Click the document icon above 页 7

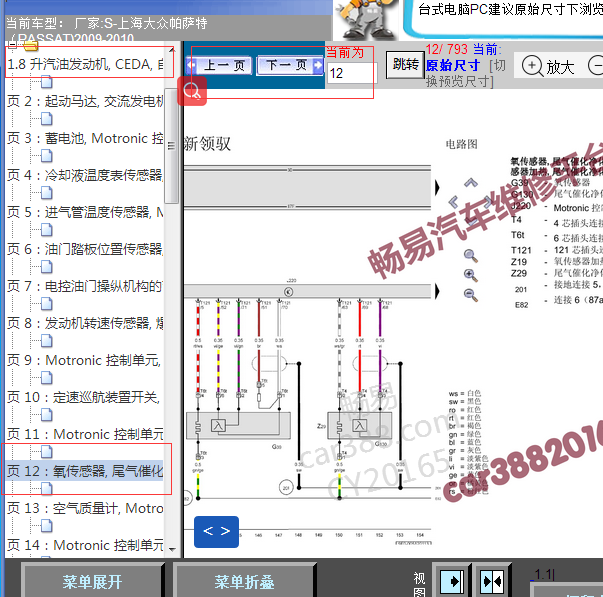tap(47, 267)
